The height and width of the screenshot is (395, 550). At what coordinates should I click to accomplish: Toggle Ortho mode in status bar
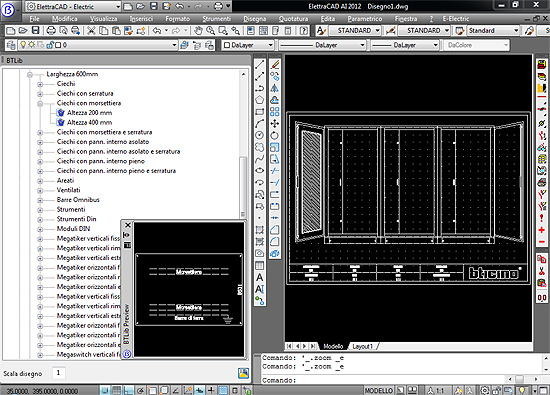click(128, 390)
